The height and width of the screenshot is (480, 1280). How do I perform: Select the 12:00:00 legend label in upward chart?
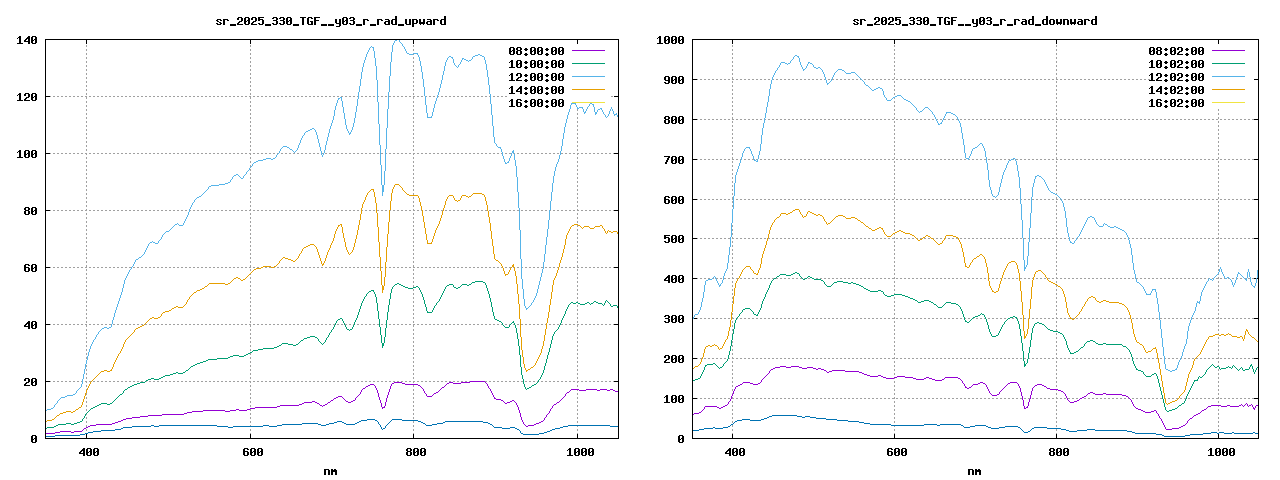click(536, 77)
